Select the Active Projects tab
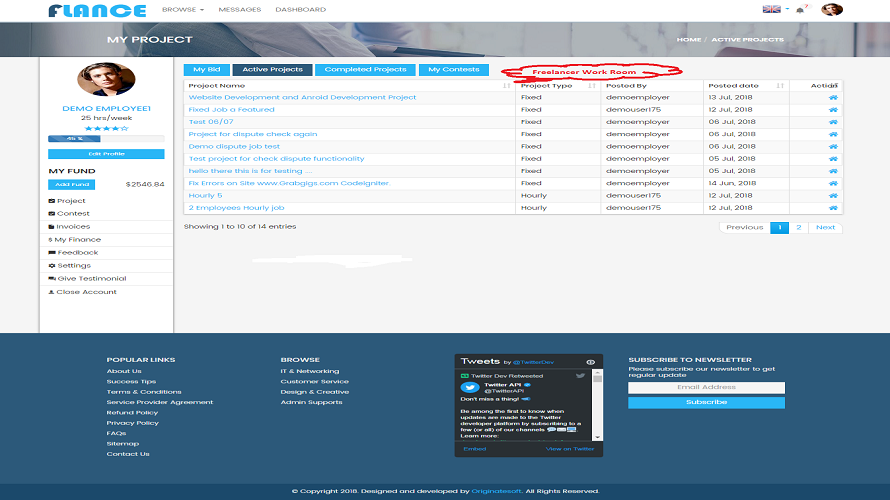890x500 pixels. click(272, 70)
